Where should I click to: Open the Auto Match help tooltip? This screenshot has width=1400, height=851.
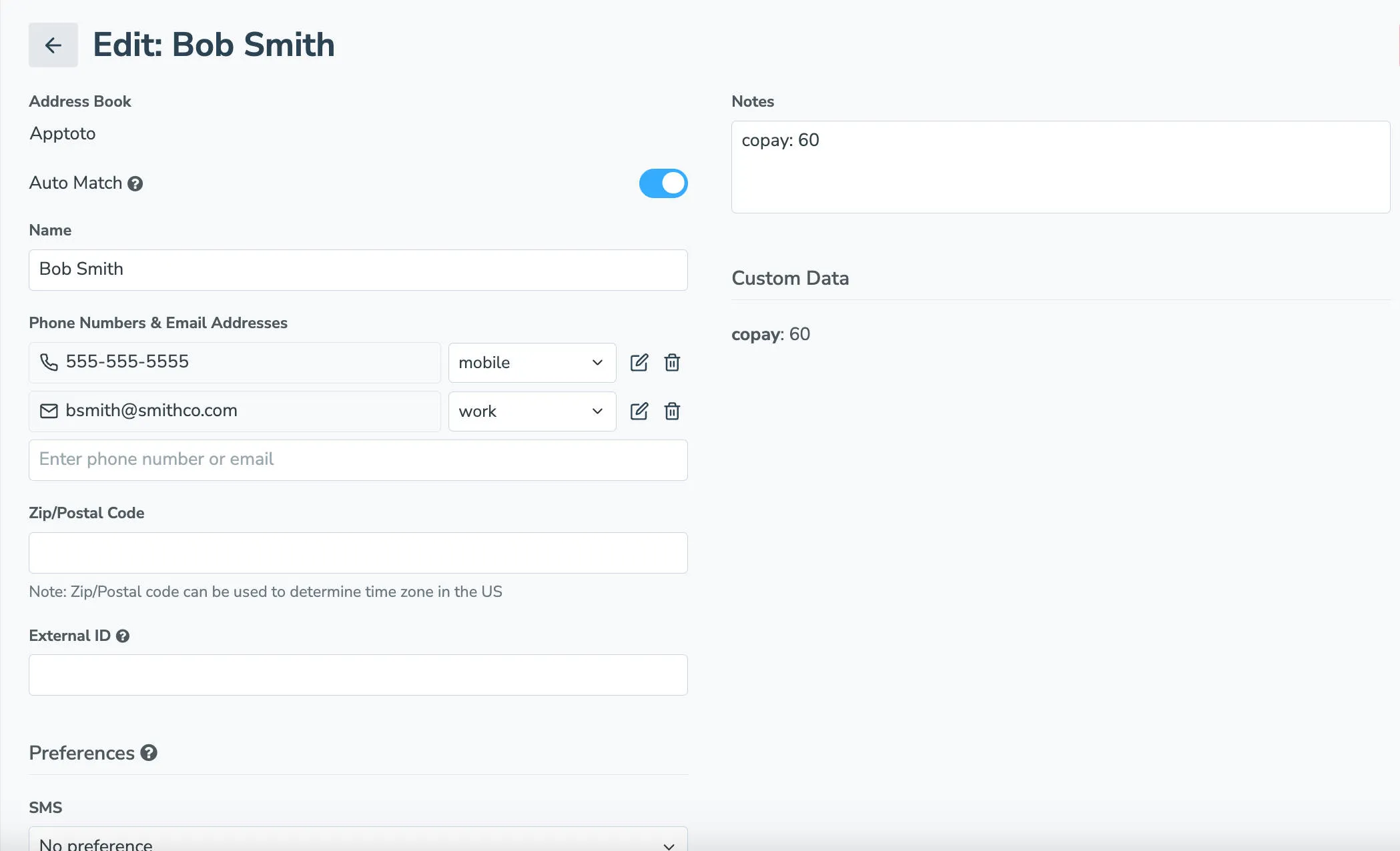pos(135,183)
